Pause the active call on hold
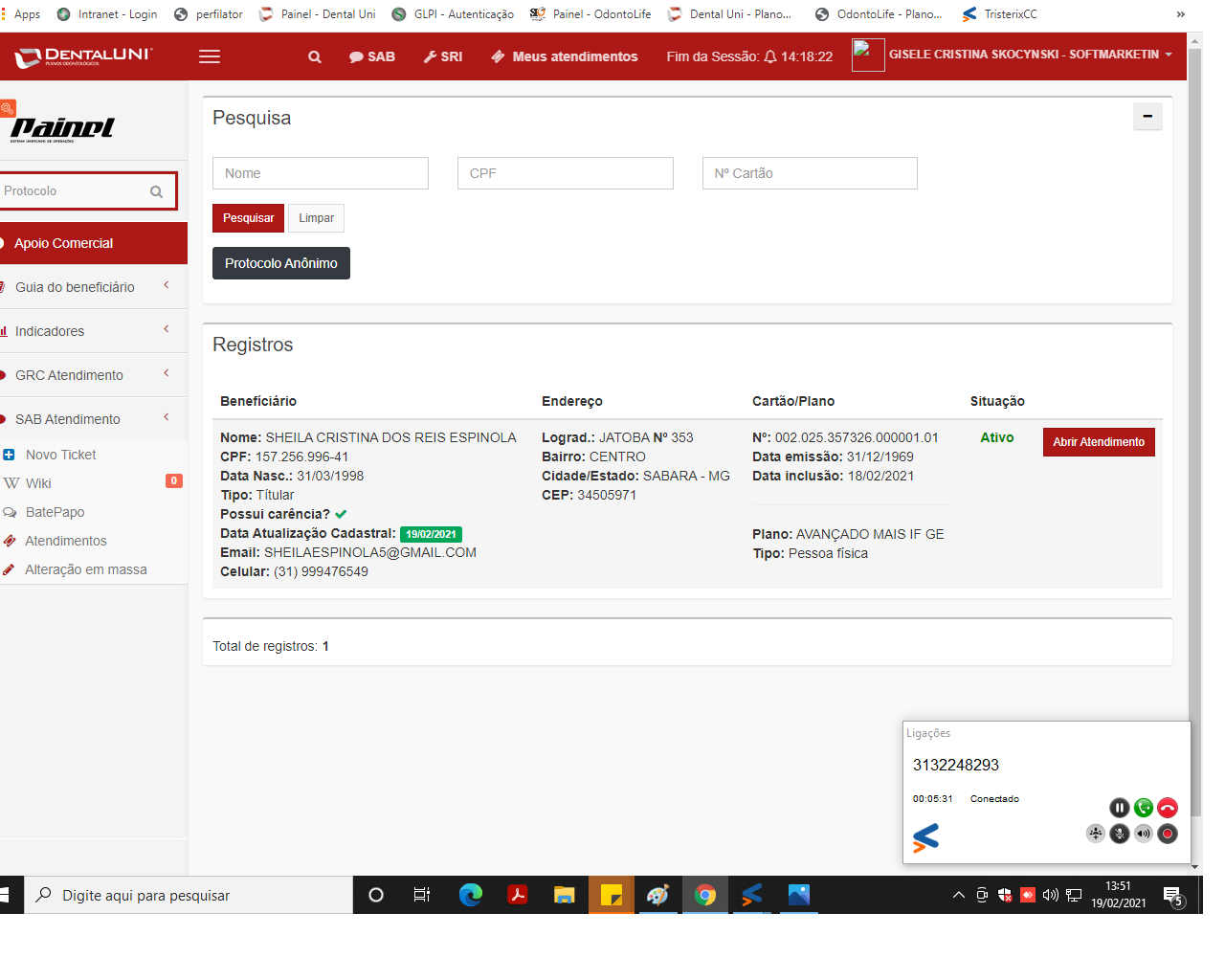The width and height of the screenshot is (1225, 980). pos(1119,808)
